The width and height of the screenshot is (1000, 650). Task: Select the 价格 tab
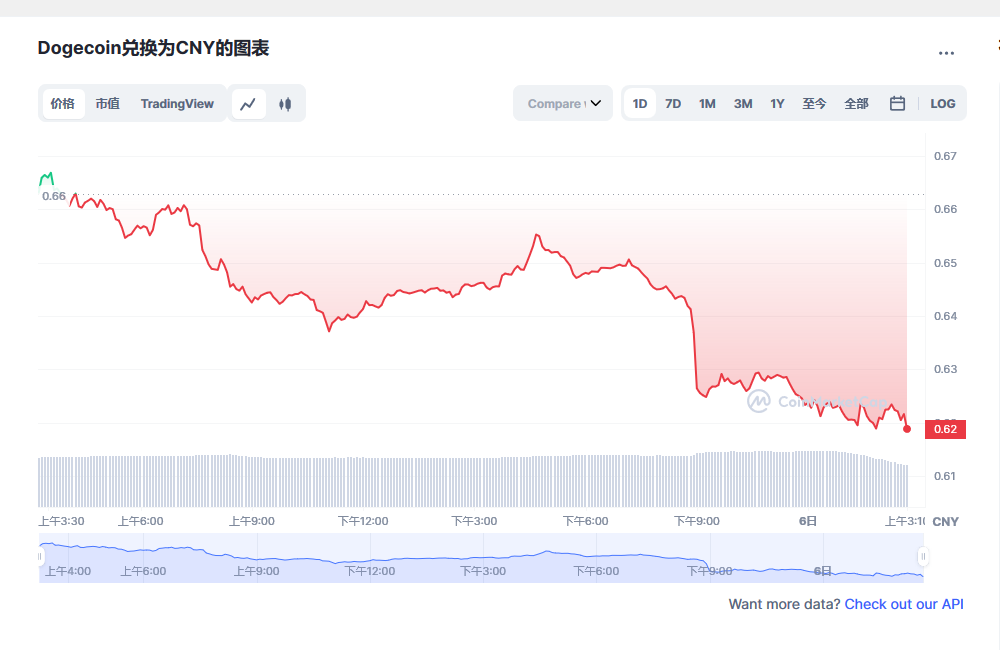63,103
